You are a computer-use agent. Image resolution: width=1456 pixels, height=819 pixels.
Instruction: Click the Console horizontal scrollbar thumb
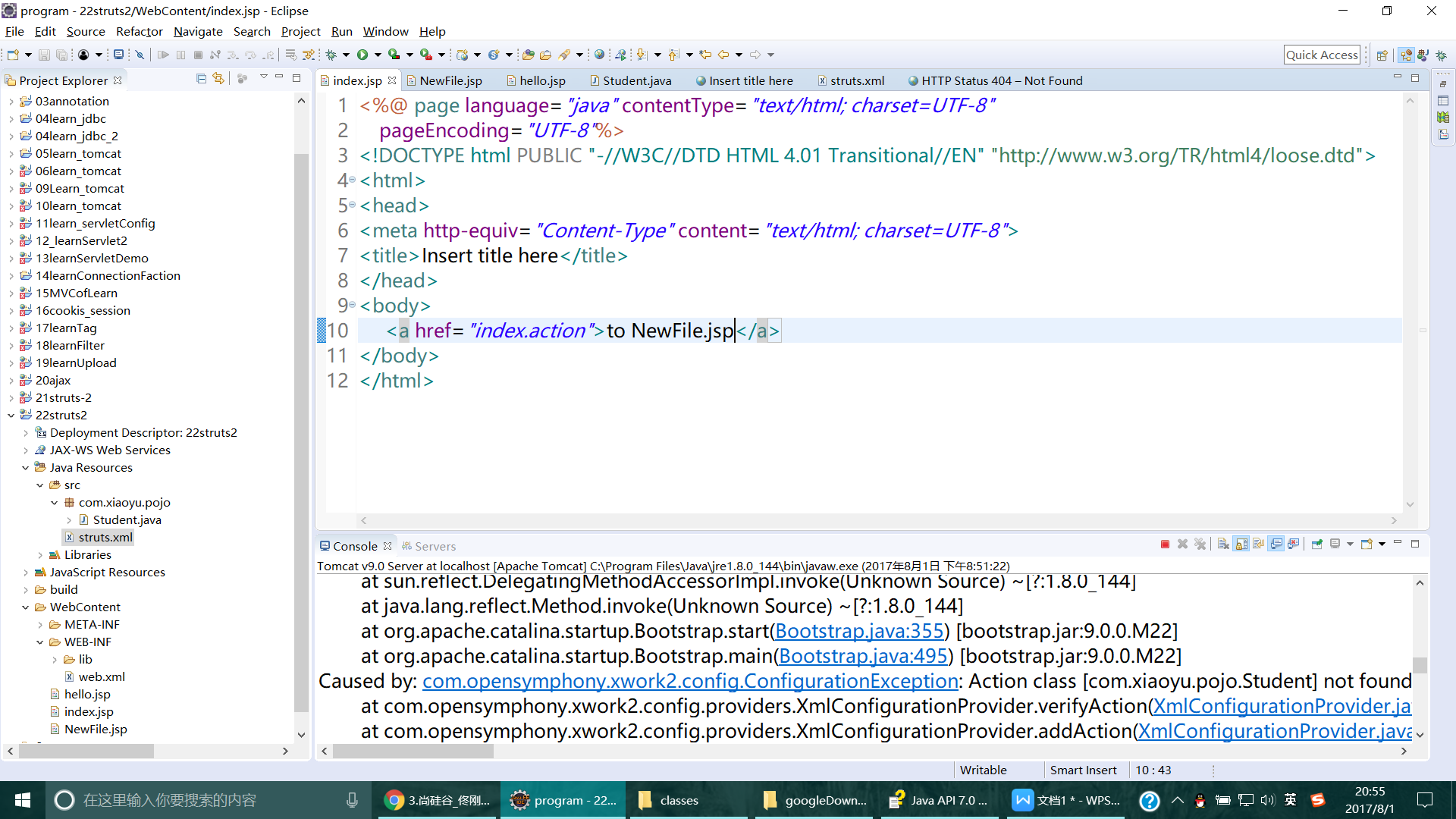point(413,751)
